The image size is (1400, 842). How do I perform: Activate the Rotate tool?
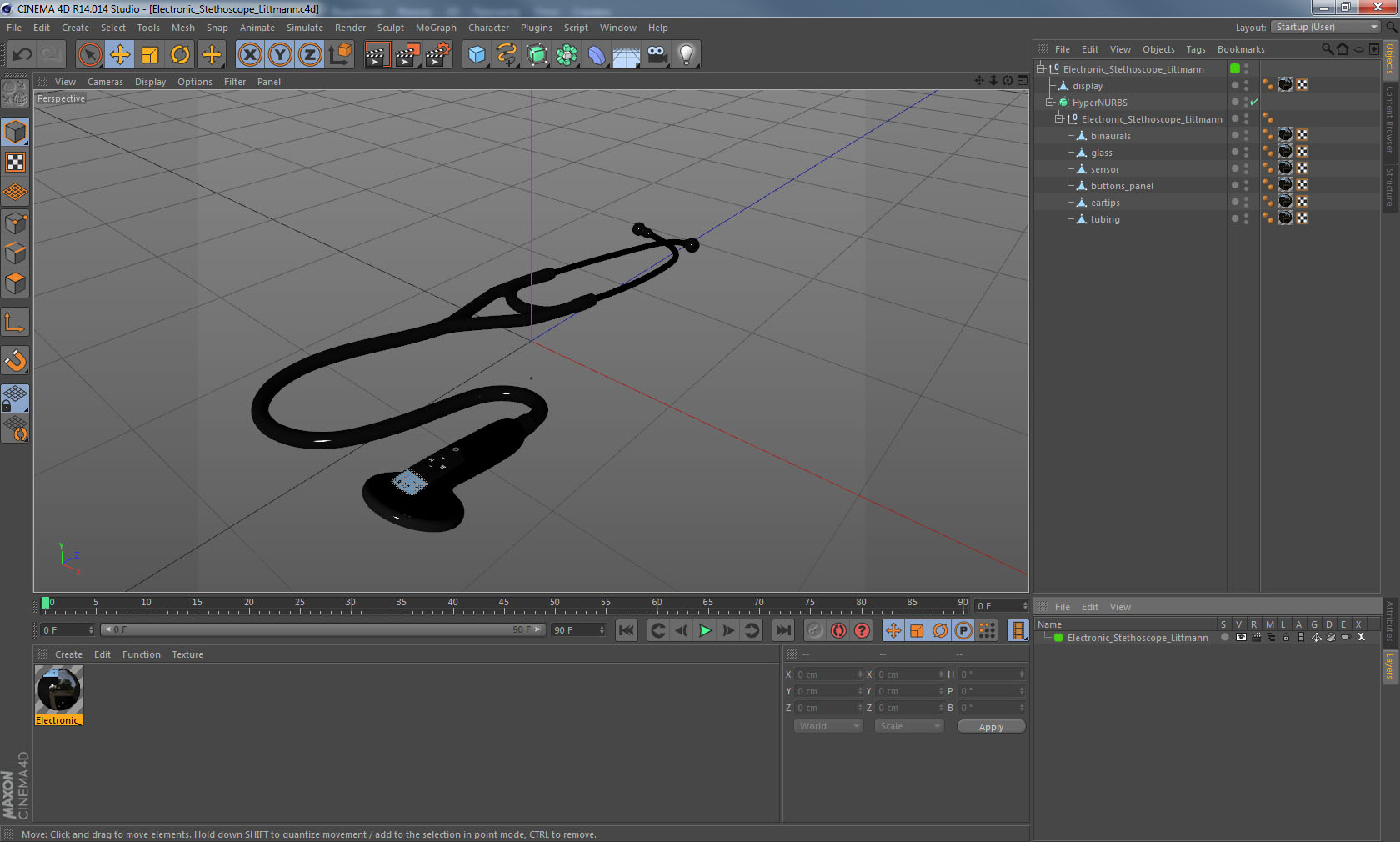[180, 55]
